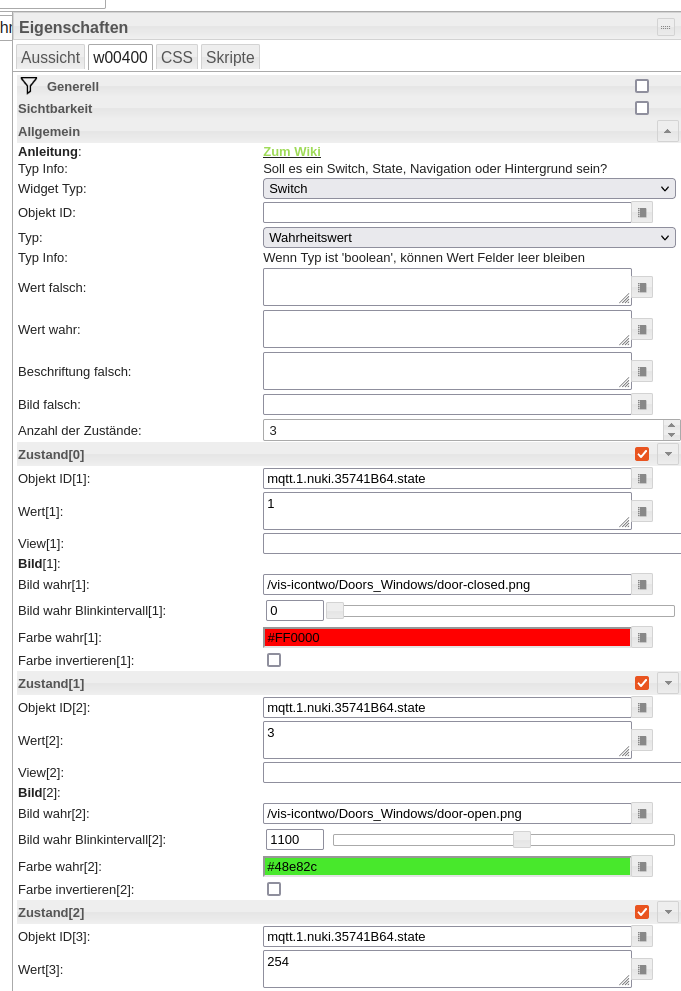
Task: Open image picker for Bild falsch
Action: tap(642, 404)
